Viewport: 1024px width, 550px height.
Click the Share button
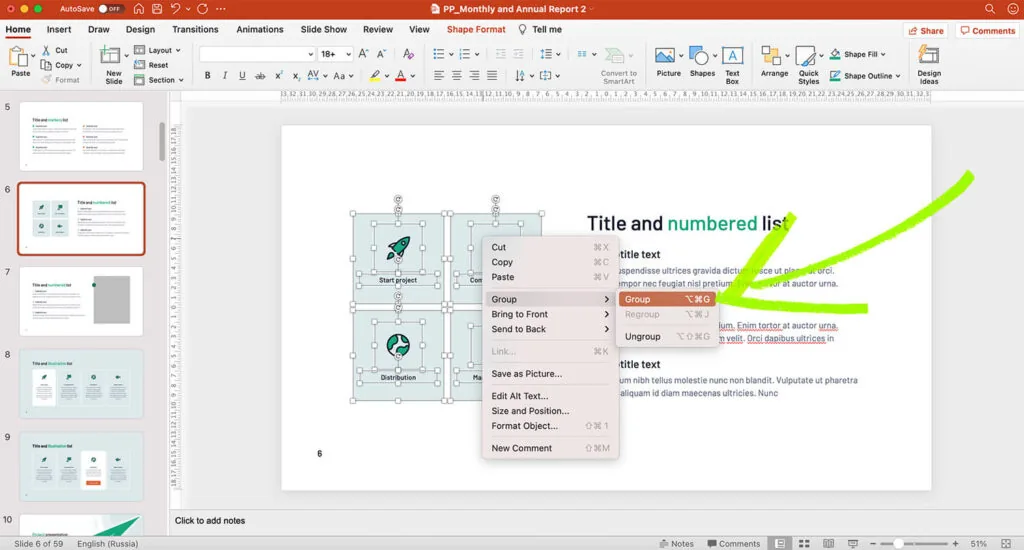tap(925, 31)
